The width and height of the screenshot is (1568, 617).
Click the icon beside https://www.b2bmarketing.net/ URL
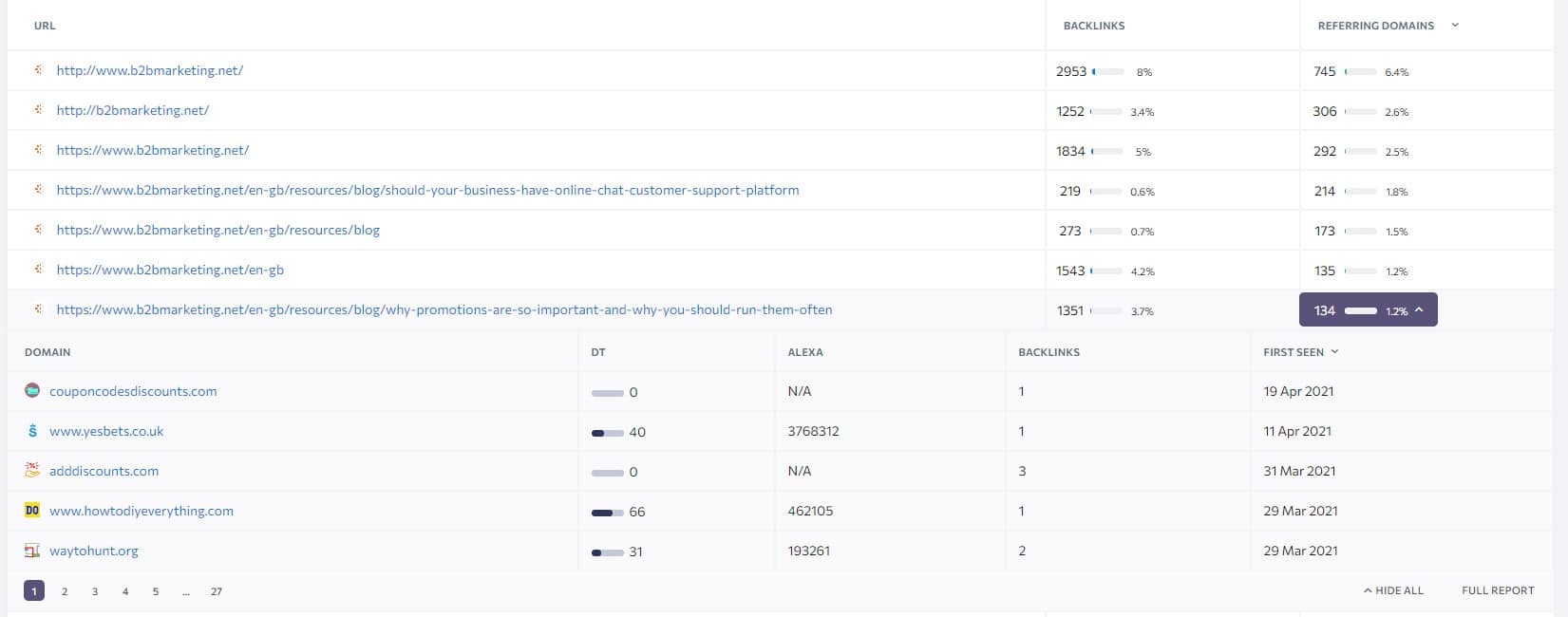[39, 150]
